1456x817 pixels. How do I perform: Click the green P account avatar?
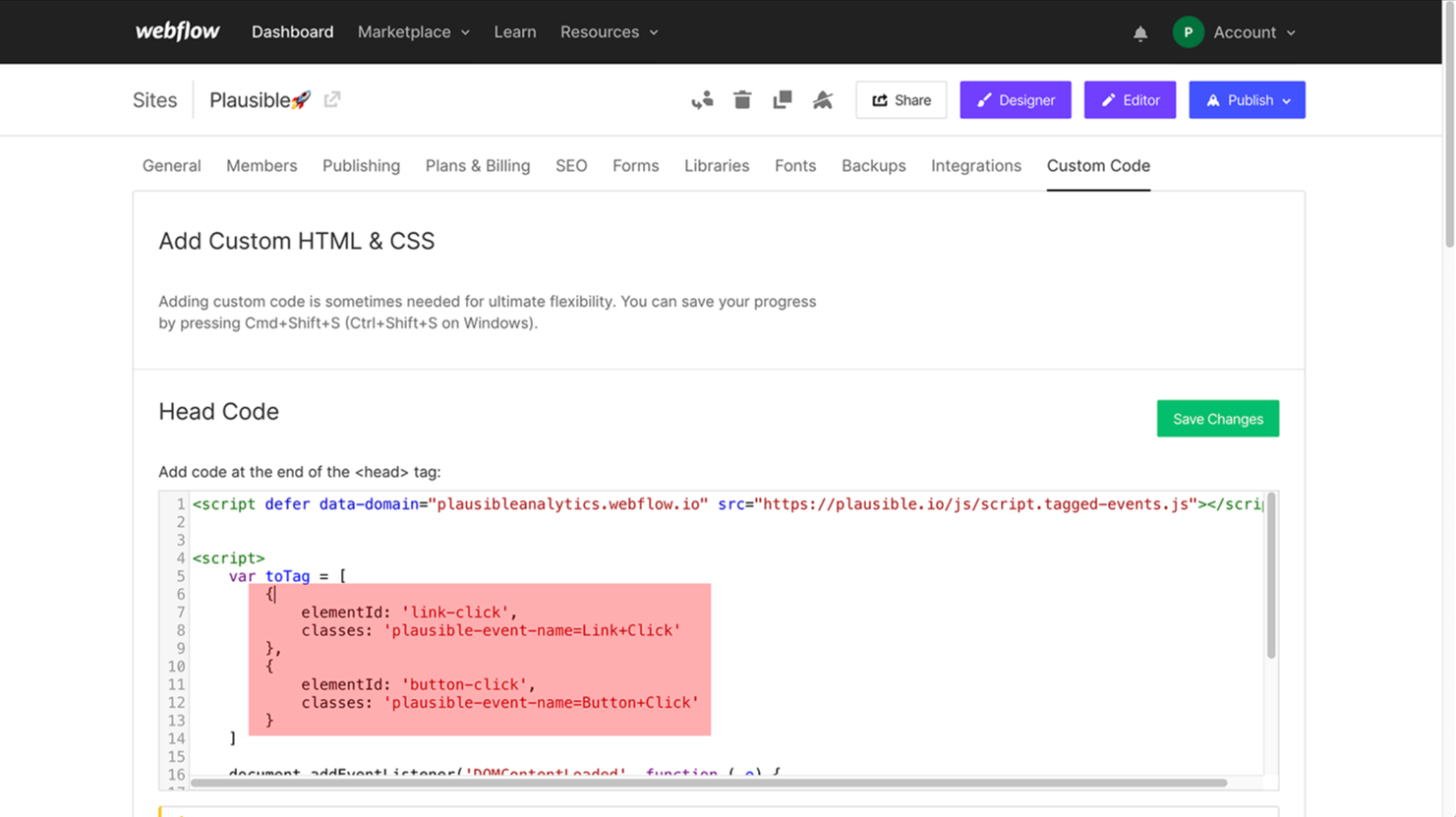1188,32
